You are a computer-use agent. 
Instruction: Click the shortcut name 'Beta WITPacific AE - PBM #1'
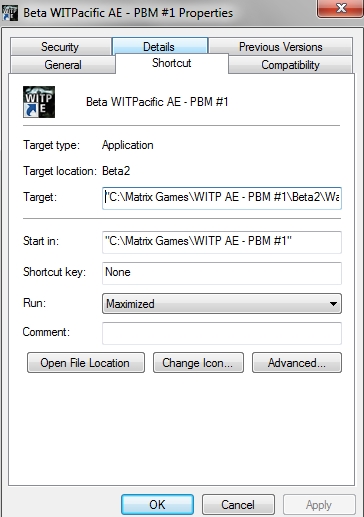(157, 102)
